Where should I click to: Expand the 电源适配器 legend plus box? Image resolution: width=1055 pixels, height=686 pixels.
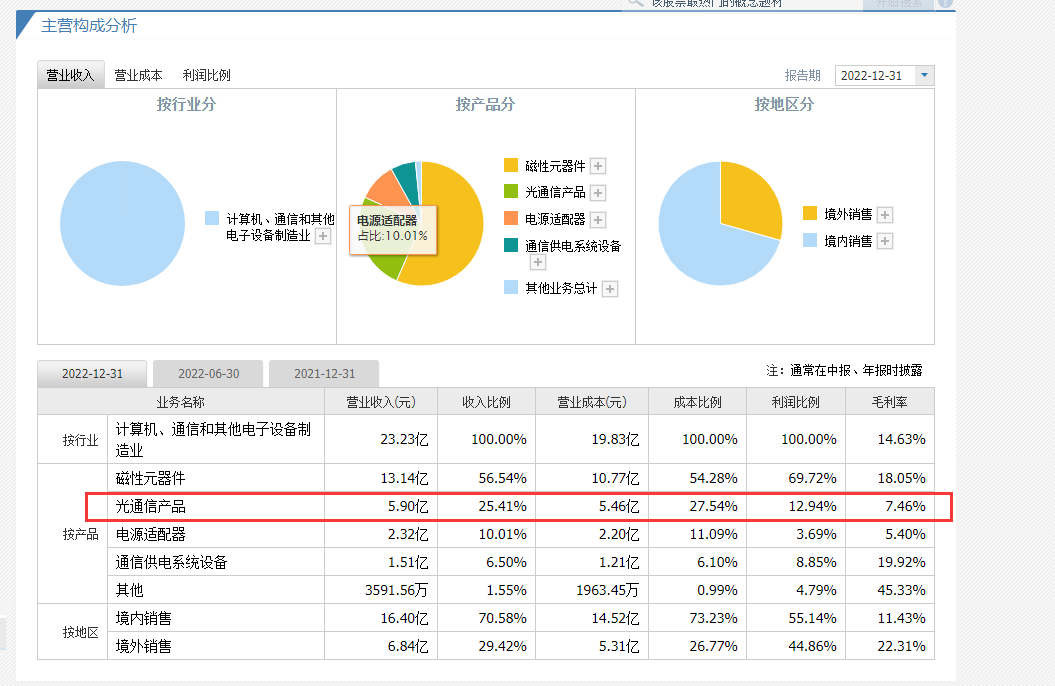598,220
